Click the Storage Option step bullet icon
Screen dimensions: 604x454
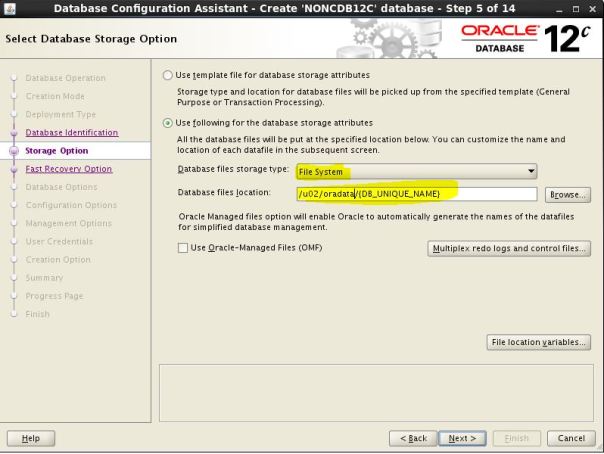[14, 151]
